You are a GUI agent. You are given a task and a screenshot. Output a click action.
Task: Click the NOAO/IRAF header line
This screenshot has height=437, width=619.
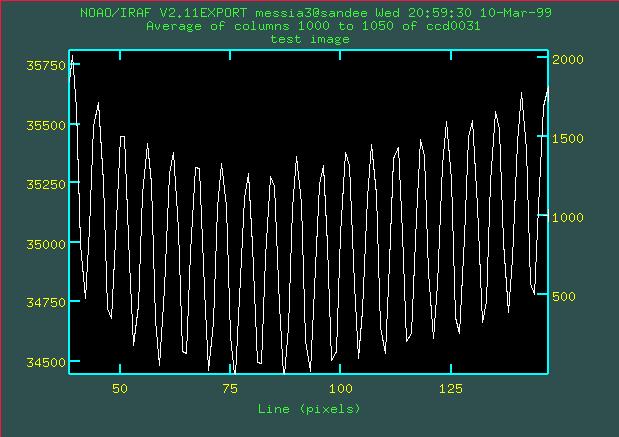[316, 13]
